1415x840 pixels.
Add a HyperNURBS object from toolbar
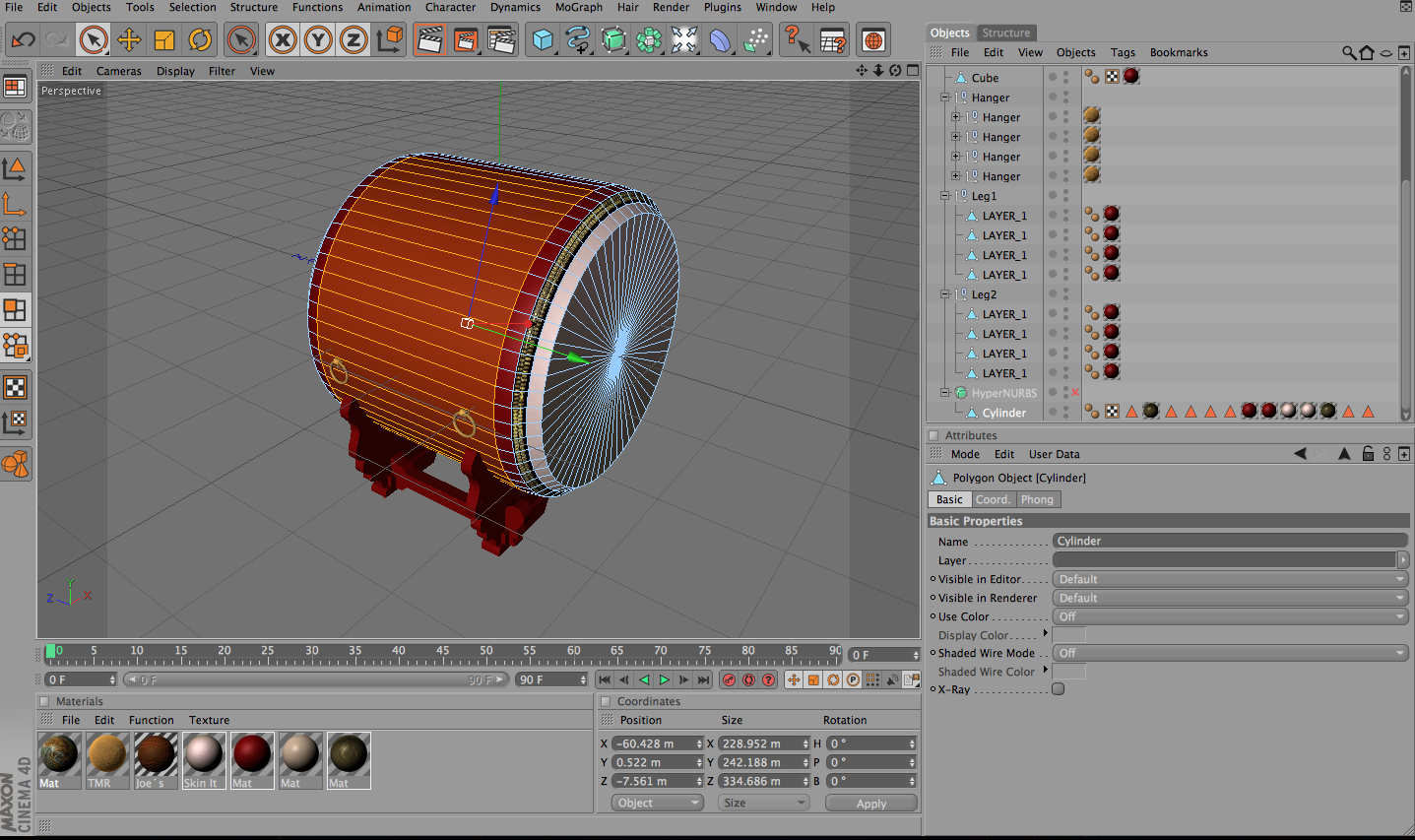(x=613, y=40)
